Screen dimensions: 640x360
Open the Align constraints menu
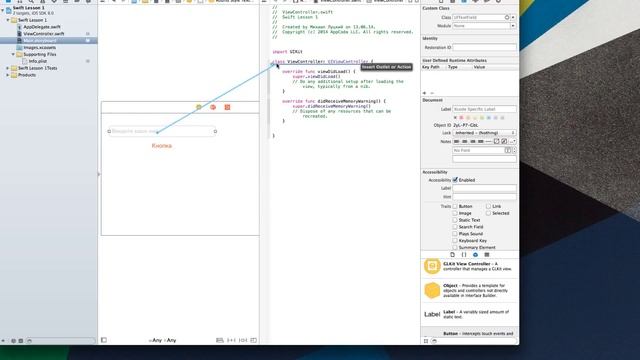pos(220,340)
